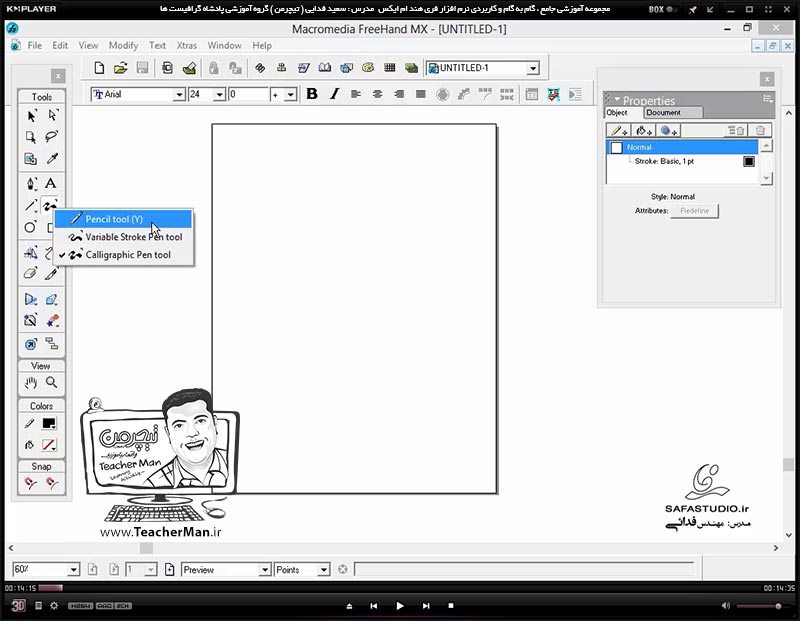Open the font size 24 dropdown
Screen dimensions: 800x621
pos(219,94)
